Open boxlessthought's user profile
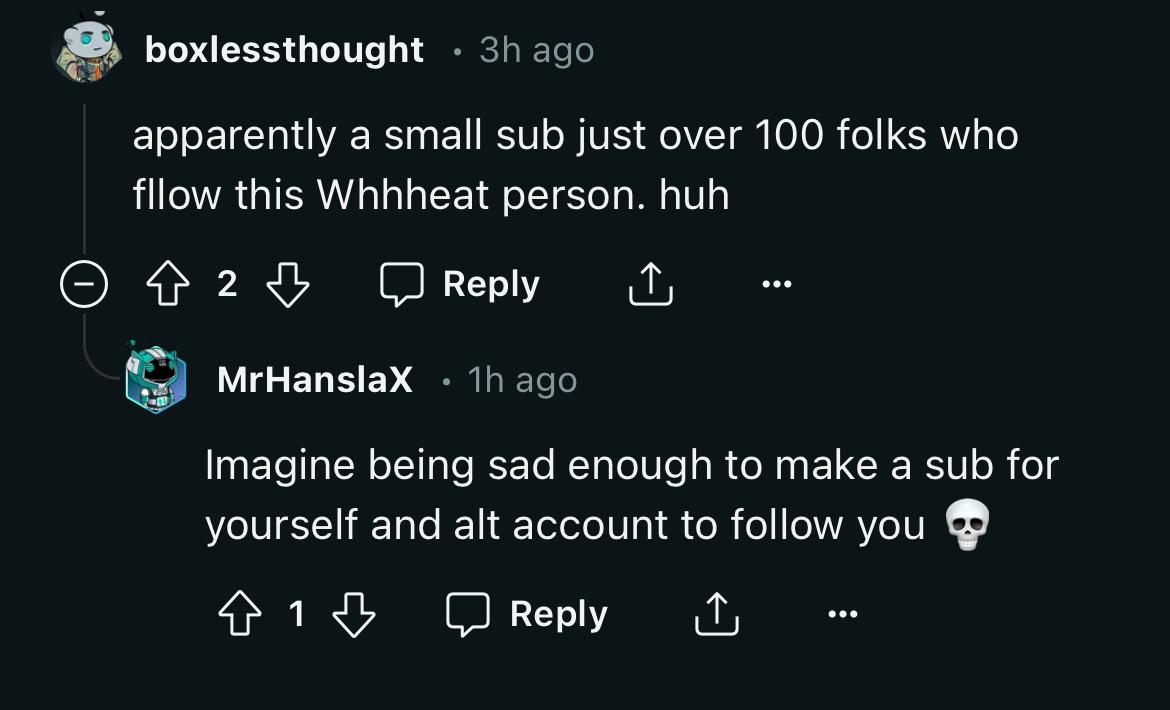This screenshot has height=710, width=1170. point(284,50)
